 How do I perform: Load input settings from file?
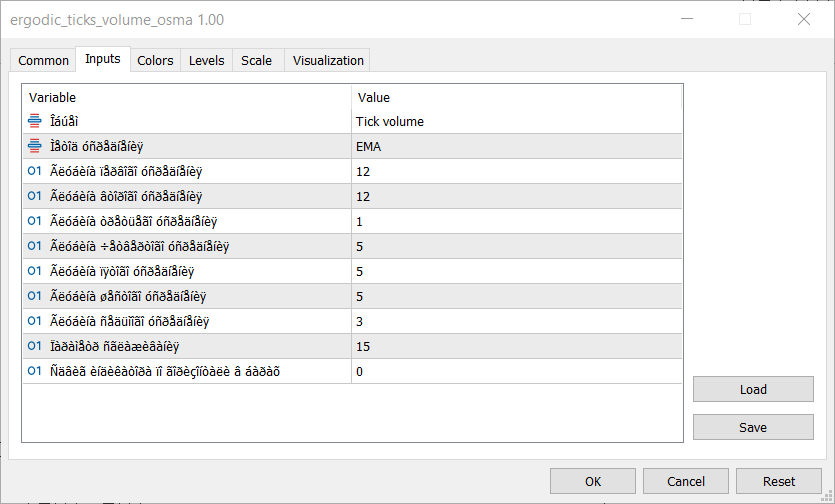pos(753,389)
